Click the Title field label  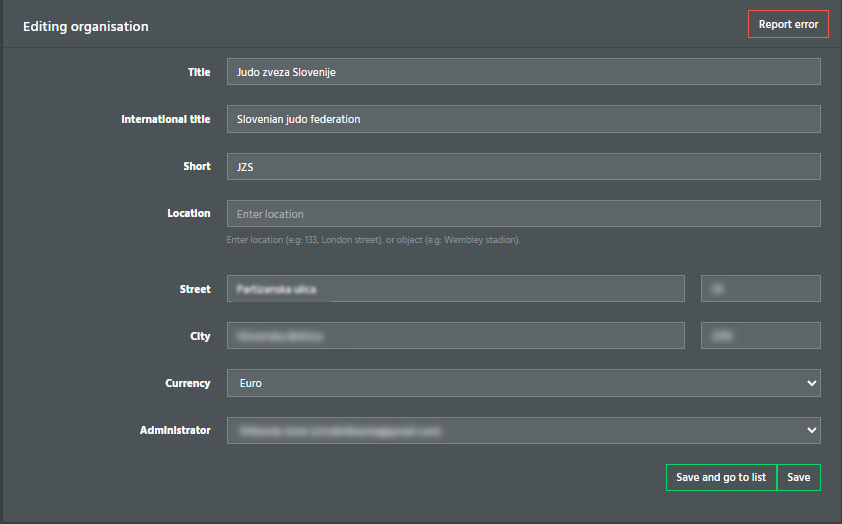[x=199, y=72]
